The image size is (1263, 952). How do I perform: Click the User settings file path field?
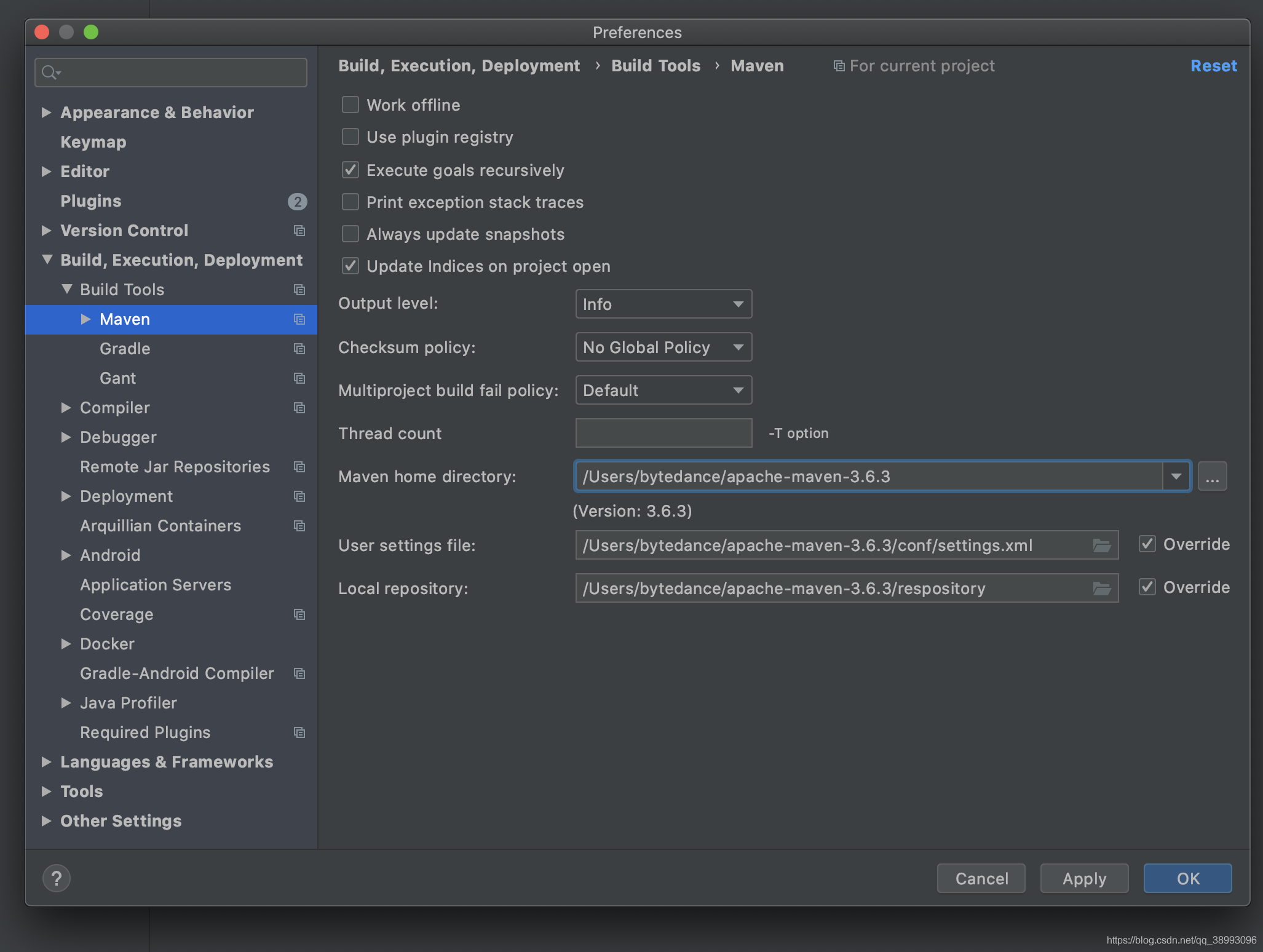click(x=847, y=545)
